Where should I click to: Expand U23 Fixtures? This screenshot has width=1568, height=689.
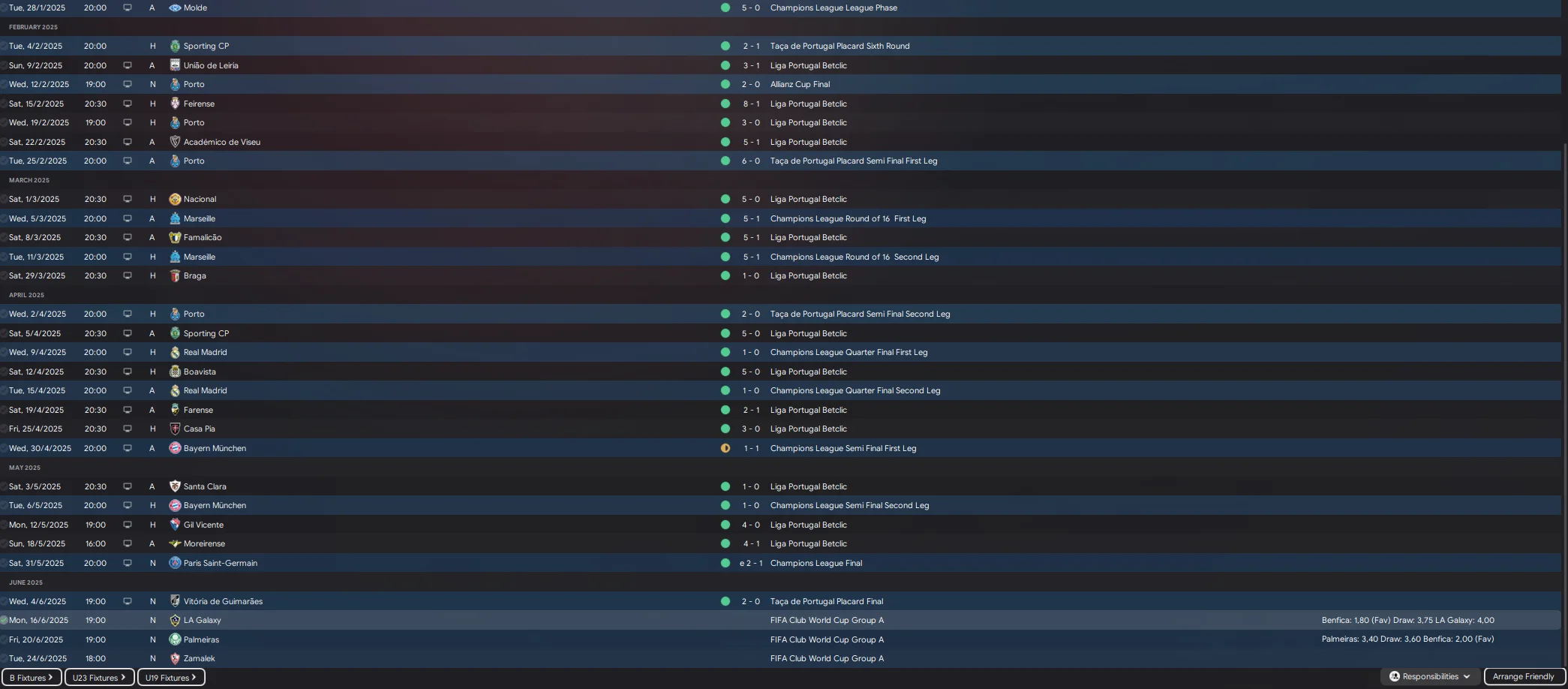[99, 677]
